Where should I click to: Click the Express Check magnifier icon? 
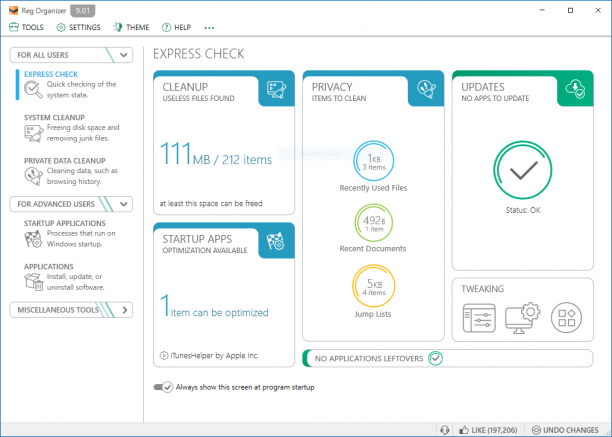(33, 90)
